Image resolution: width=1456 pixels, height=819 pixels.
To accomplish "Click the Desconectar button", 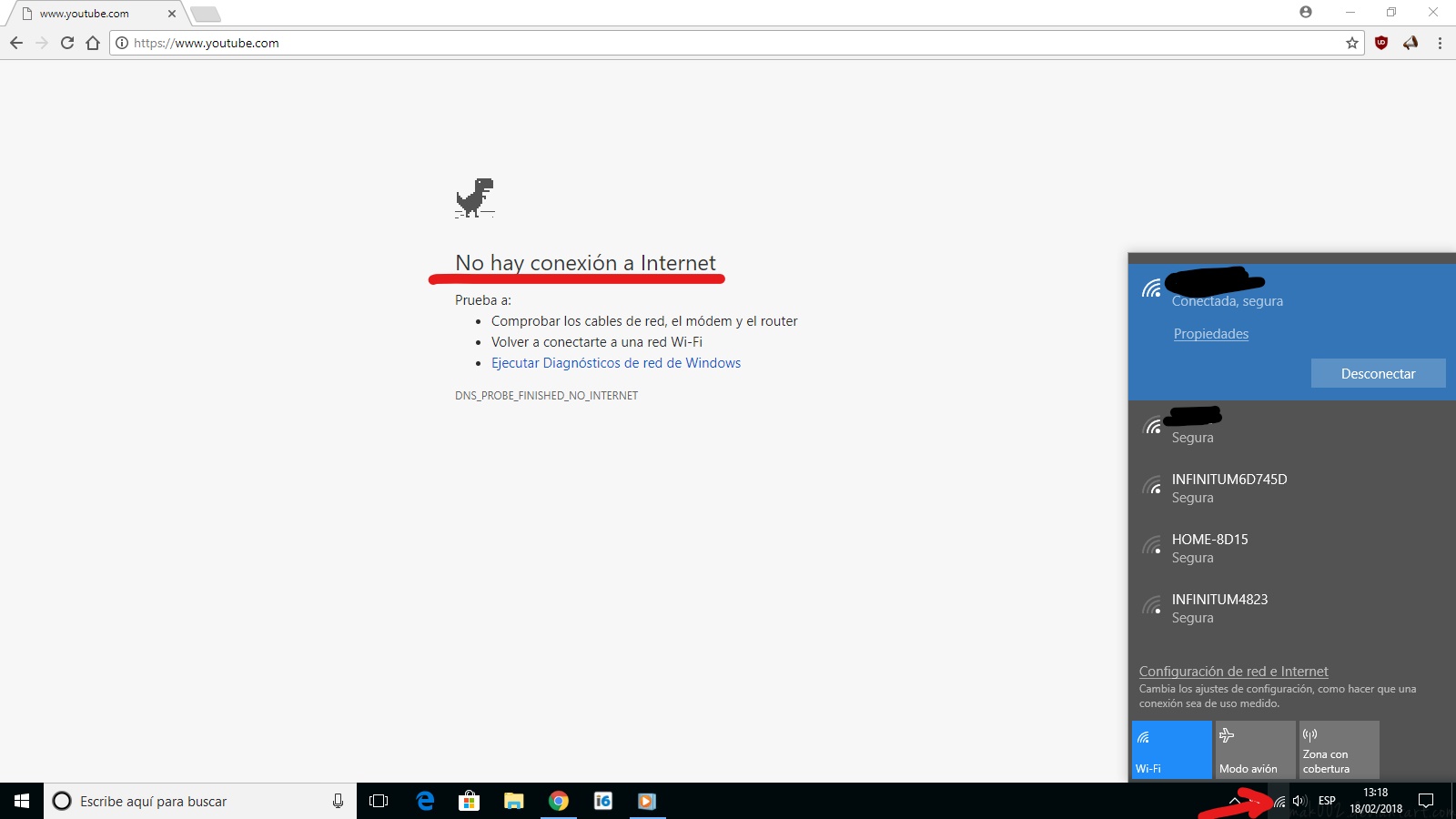I will pyautogui.click(x=1378, y=373).
